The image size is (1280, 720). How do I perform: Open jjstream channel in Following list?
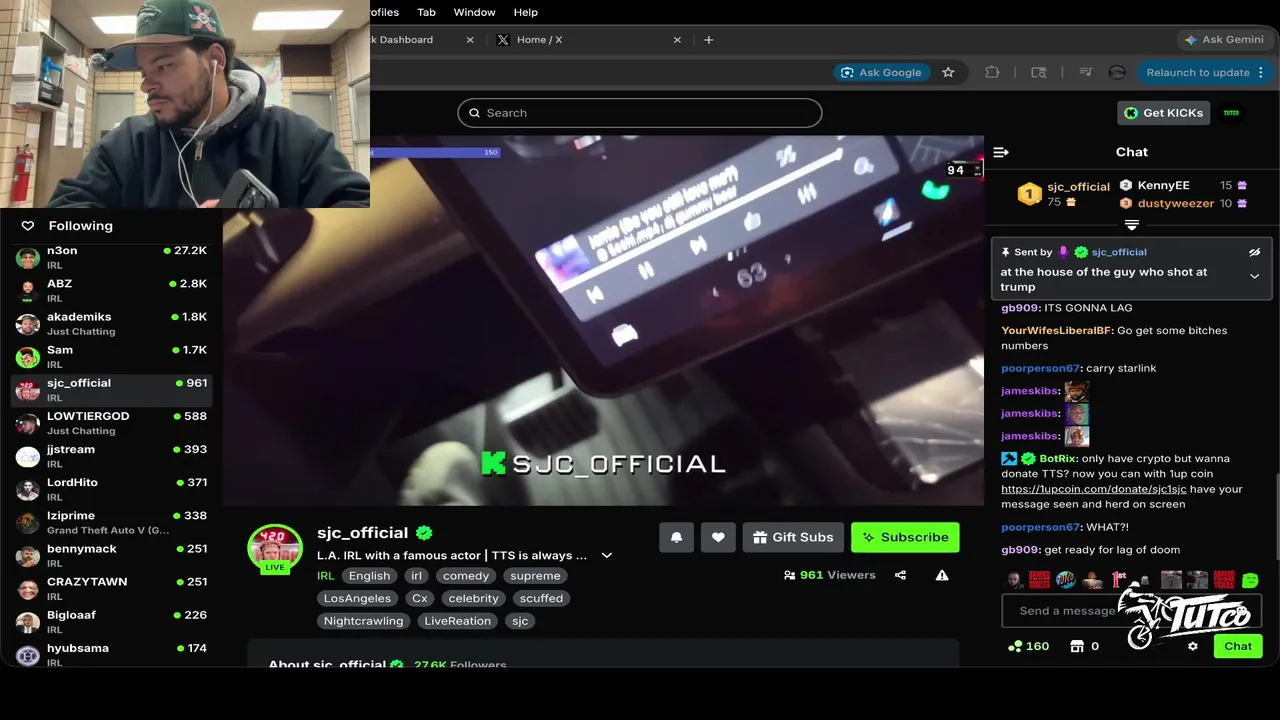pyautogui.click(x=111, y=455)
